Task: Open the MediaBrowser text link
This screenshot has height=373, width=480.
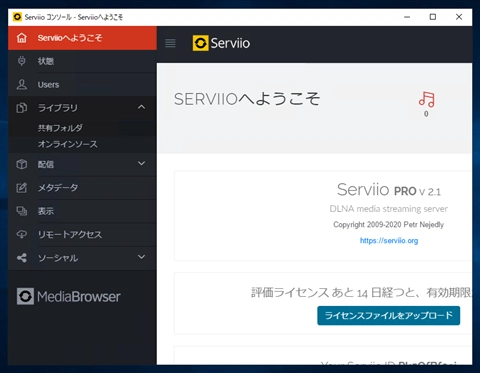Action: click(79, 296)
